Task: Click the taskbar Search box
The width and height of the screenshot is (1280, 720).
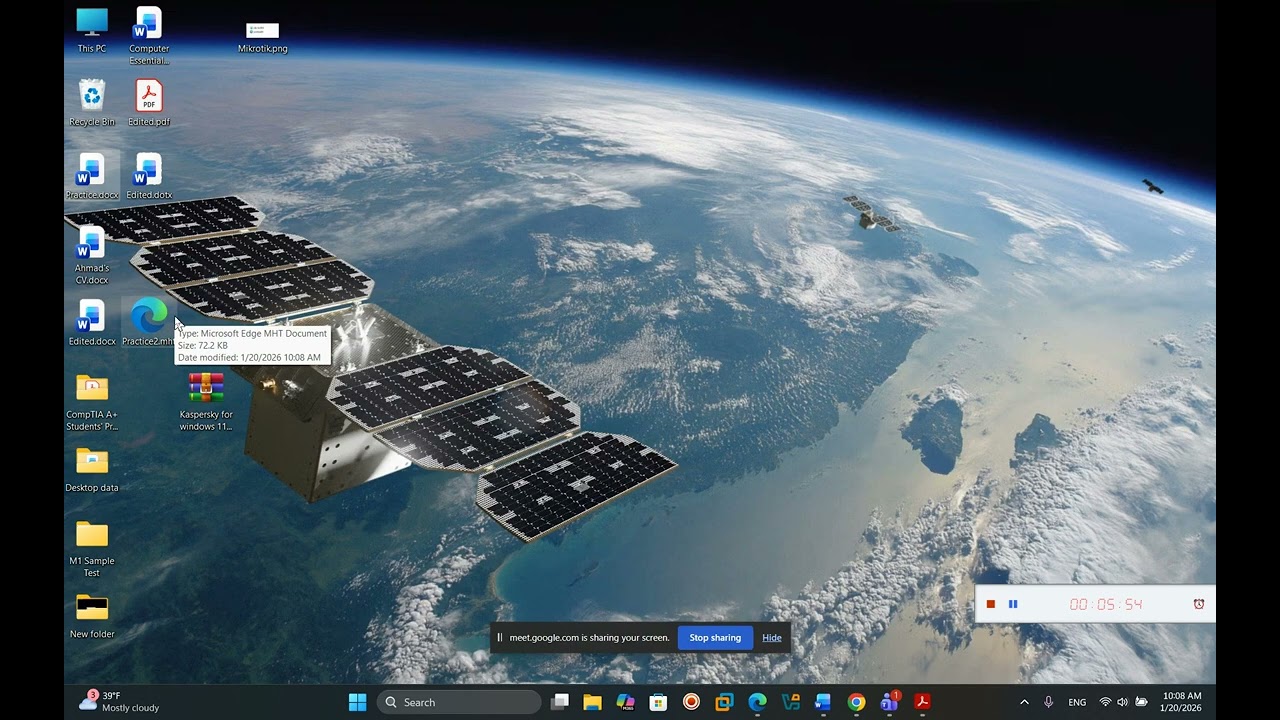Action: coord(459,702)
